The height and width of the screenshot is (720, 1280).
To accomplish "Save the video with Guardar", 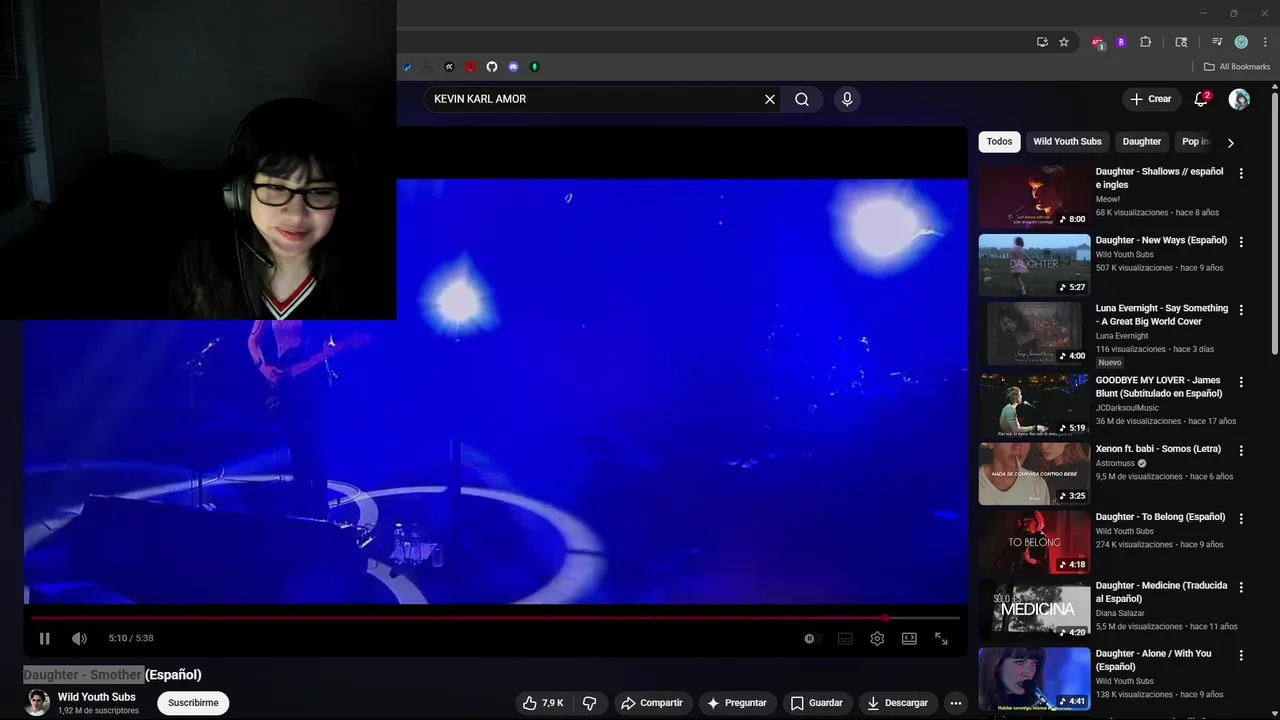I will click(x=816, y=703).
